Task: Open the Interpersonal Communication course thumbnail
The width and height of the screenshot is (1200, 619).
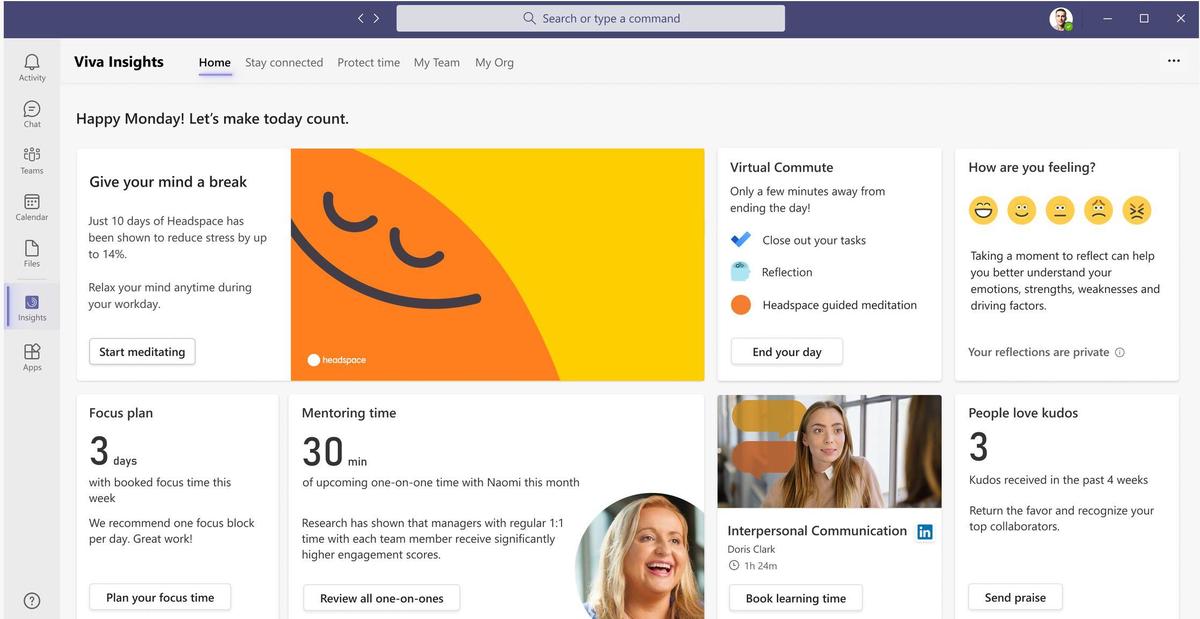Action: 829,451
